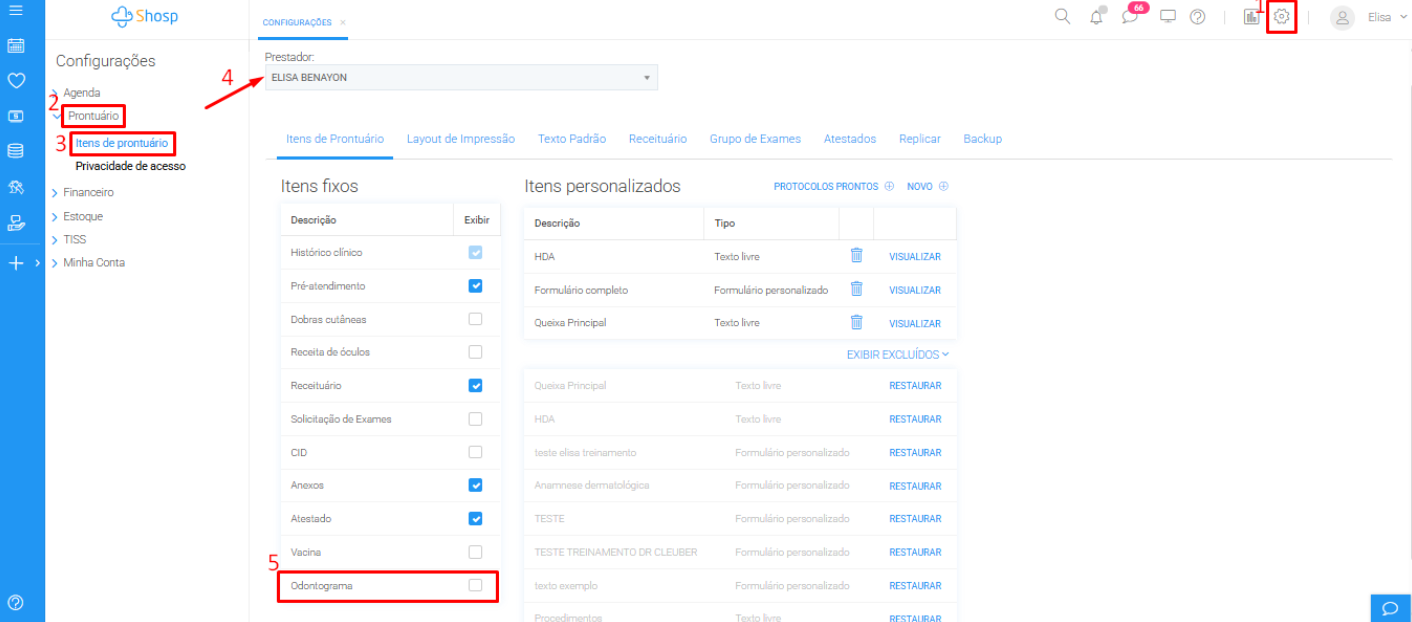This screenshot has width=1412, height=622.
Task: Open chat messages icon with 66 badge
Action: pos(1130,17)
